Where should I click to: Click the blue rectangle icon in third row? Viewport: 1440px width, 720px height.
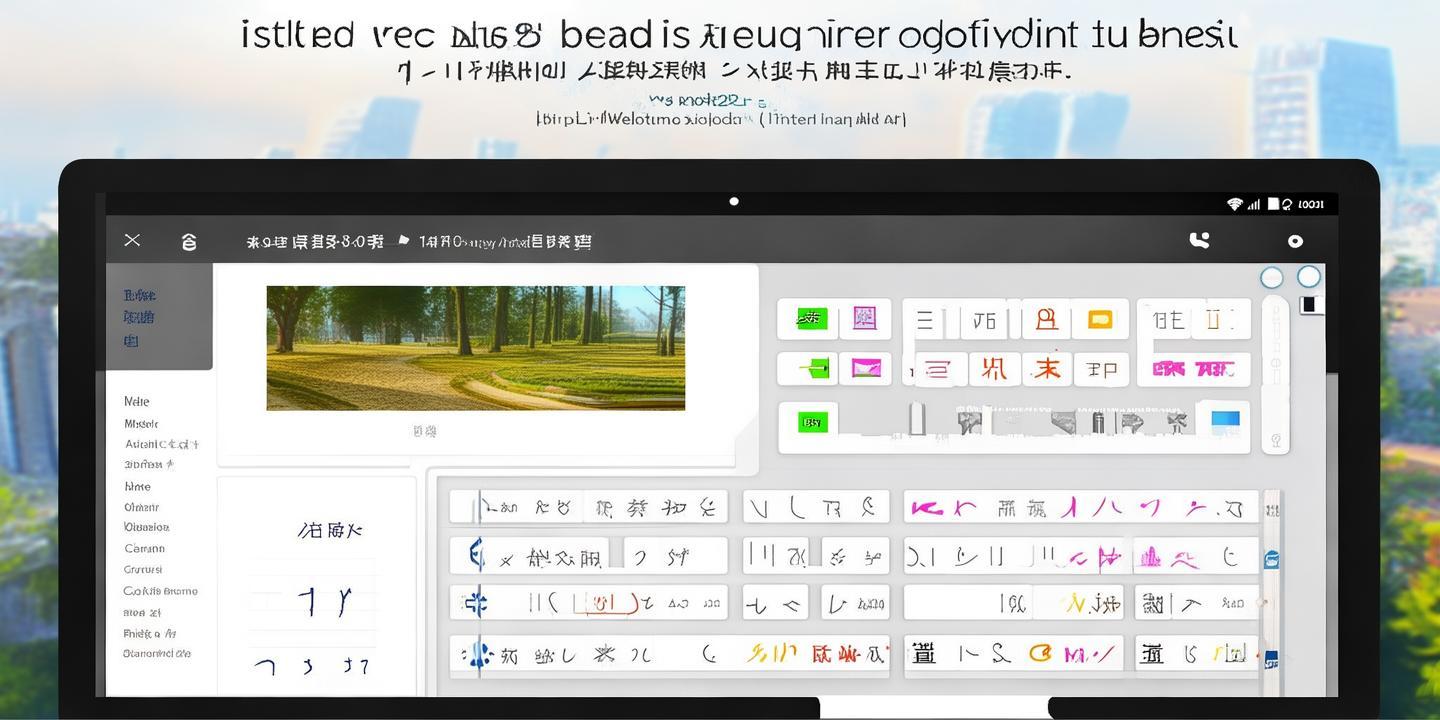pyautogui.click(x=1225, y=420)
